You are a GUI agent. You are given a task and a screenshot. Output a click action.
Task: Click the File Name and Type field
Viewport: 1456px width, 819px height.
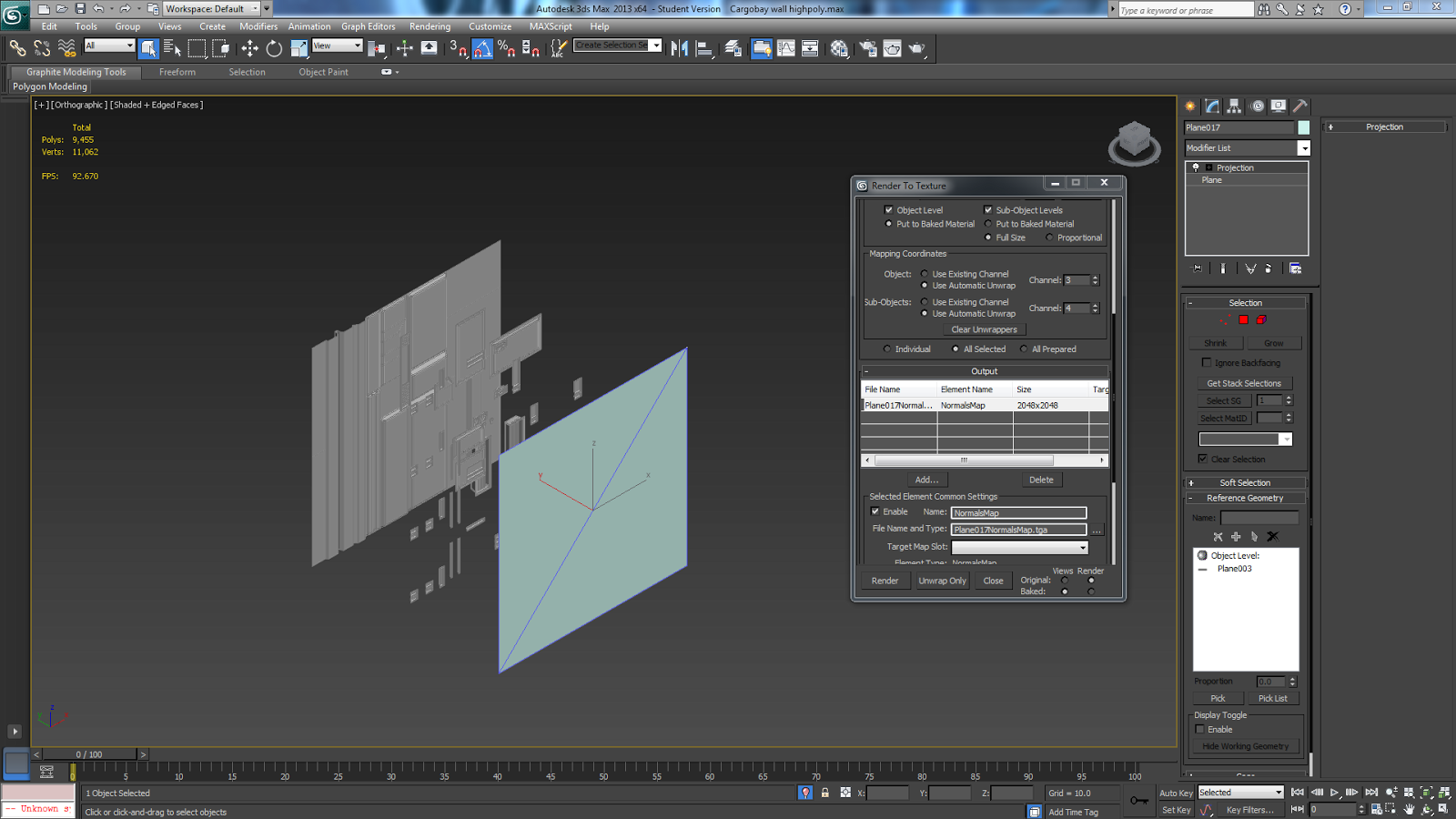(1019, 530)
